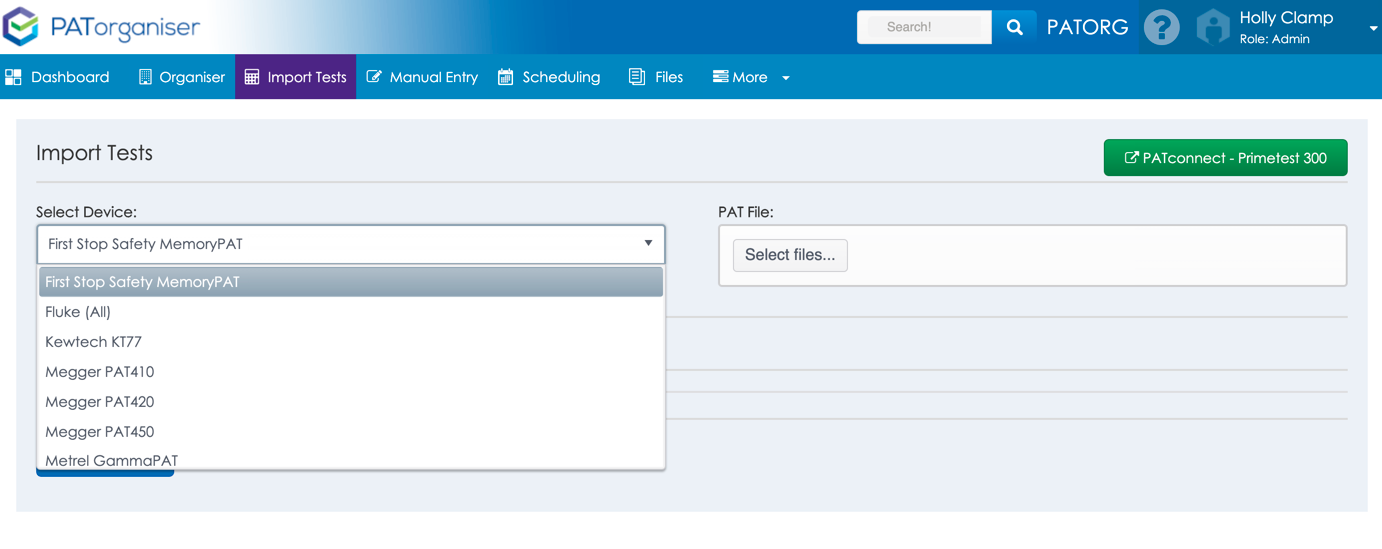Click the Organiser building icon
This screenshot has height=549, width=1382.
(145, 77)
